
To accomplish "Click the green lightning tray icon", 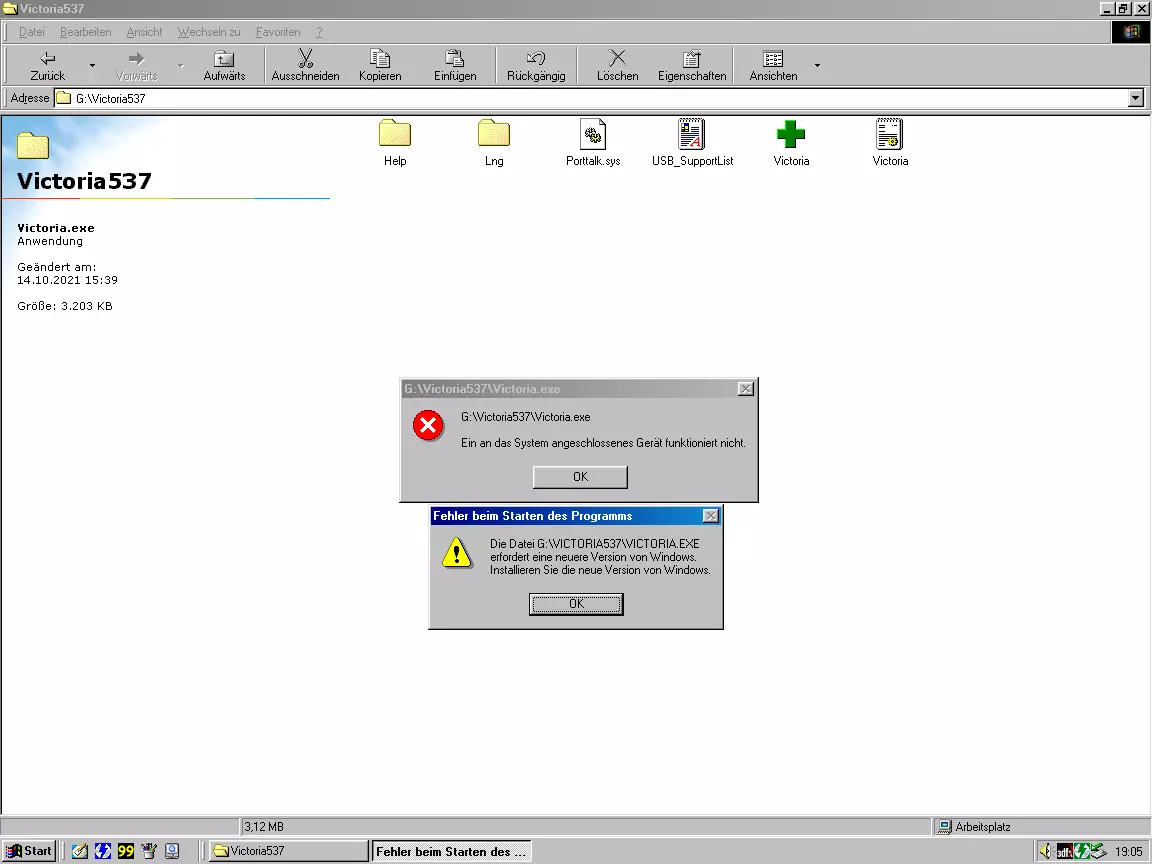I will [1081, 852].
